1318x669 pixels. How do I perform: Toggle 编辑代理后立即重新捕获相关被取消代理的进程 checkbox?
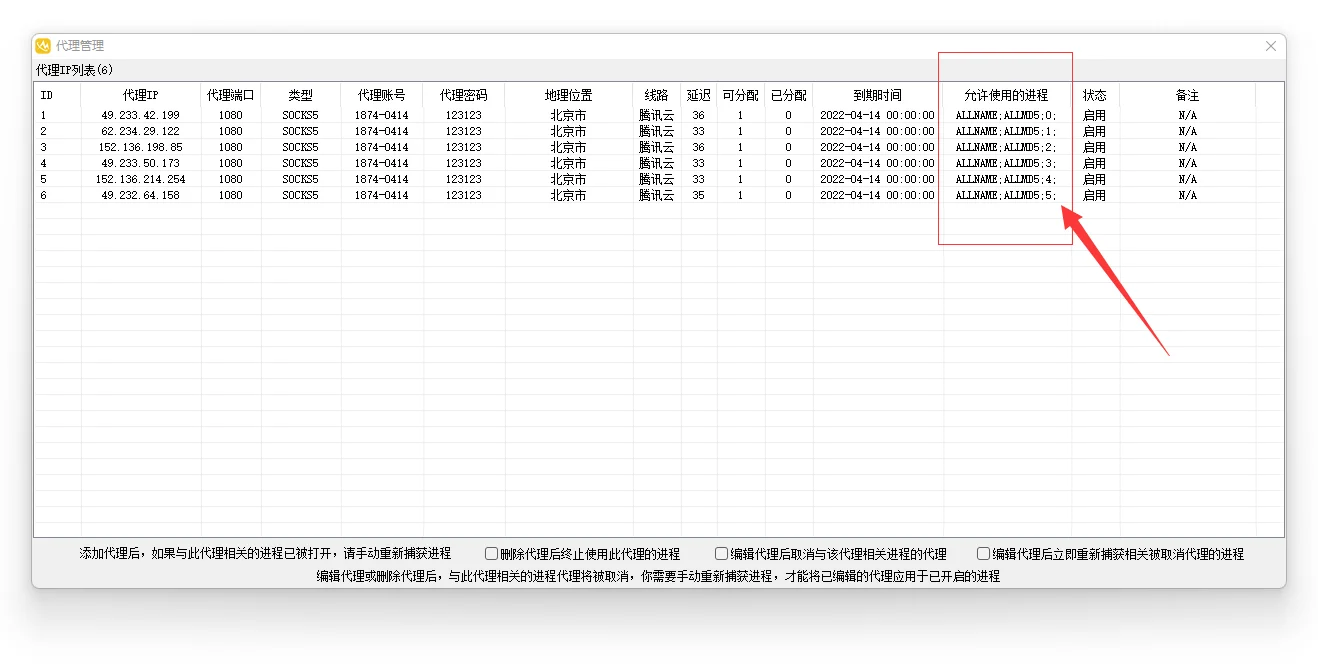coord(982,552)
